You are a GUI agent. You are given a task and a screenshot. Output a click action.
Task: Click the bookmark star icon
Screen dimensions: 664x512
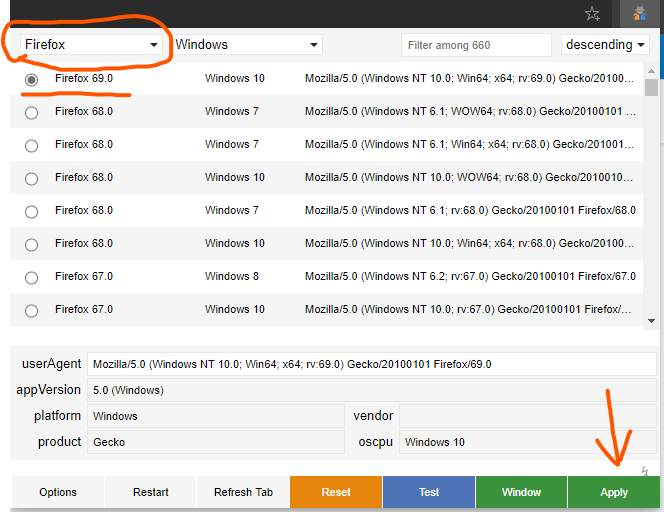coord(592,14)
